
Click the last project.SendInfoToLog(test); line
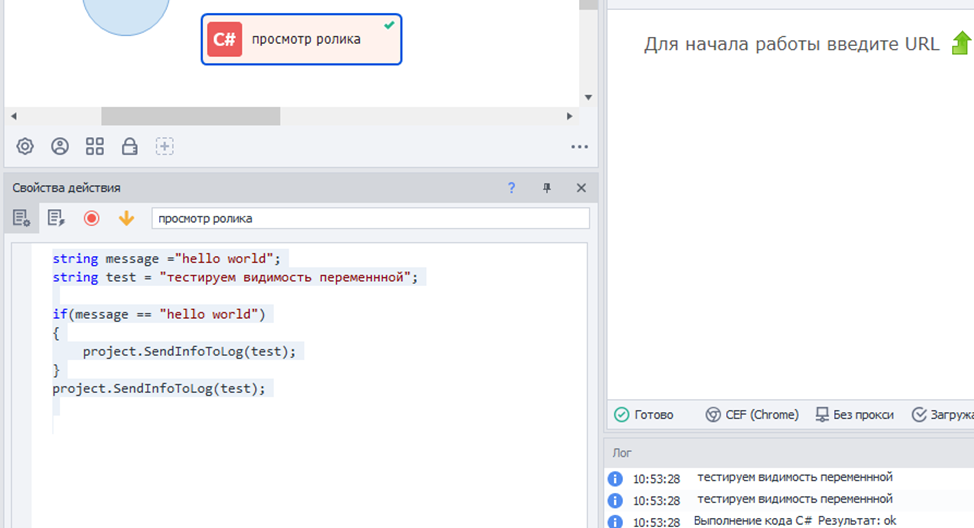tap(159, 389)
